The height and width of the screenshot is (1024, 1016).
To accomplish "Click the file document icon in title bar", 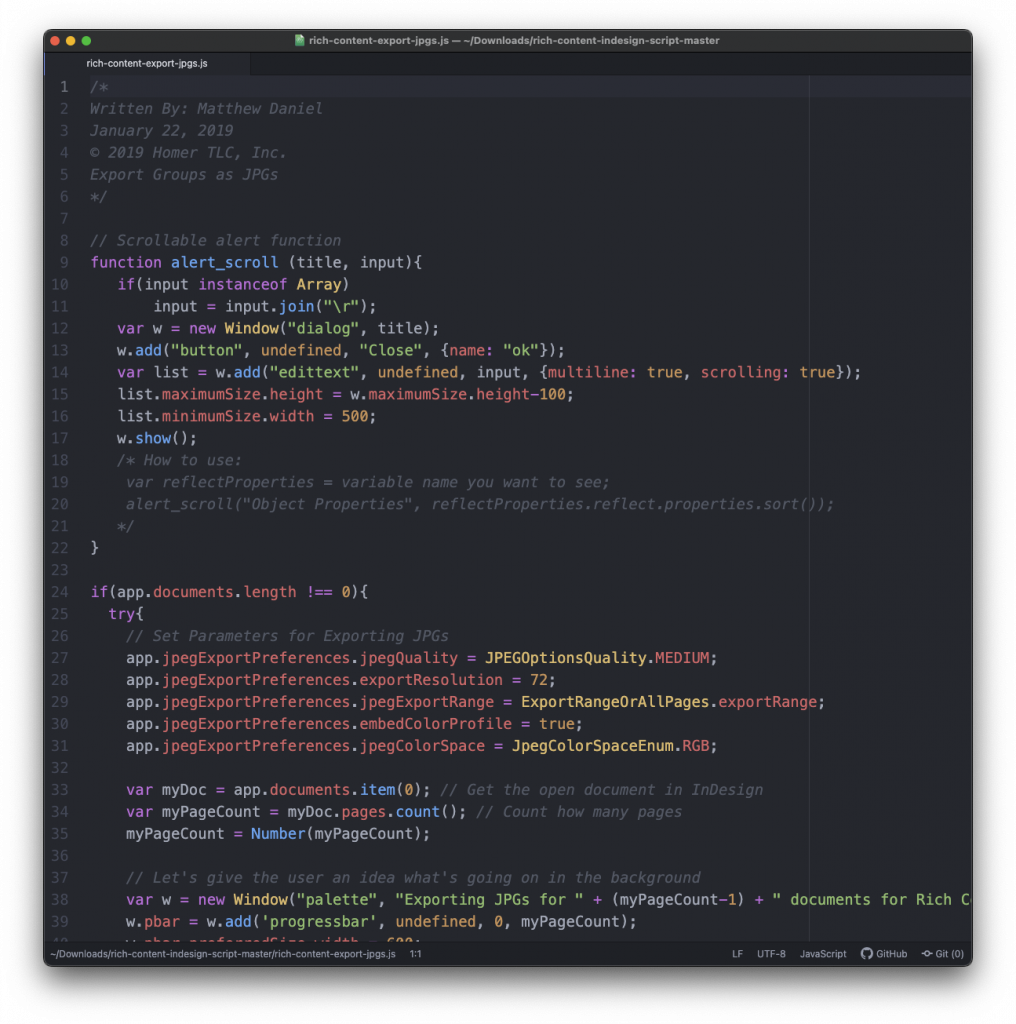I will [x=299, y=41].
